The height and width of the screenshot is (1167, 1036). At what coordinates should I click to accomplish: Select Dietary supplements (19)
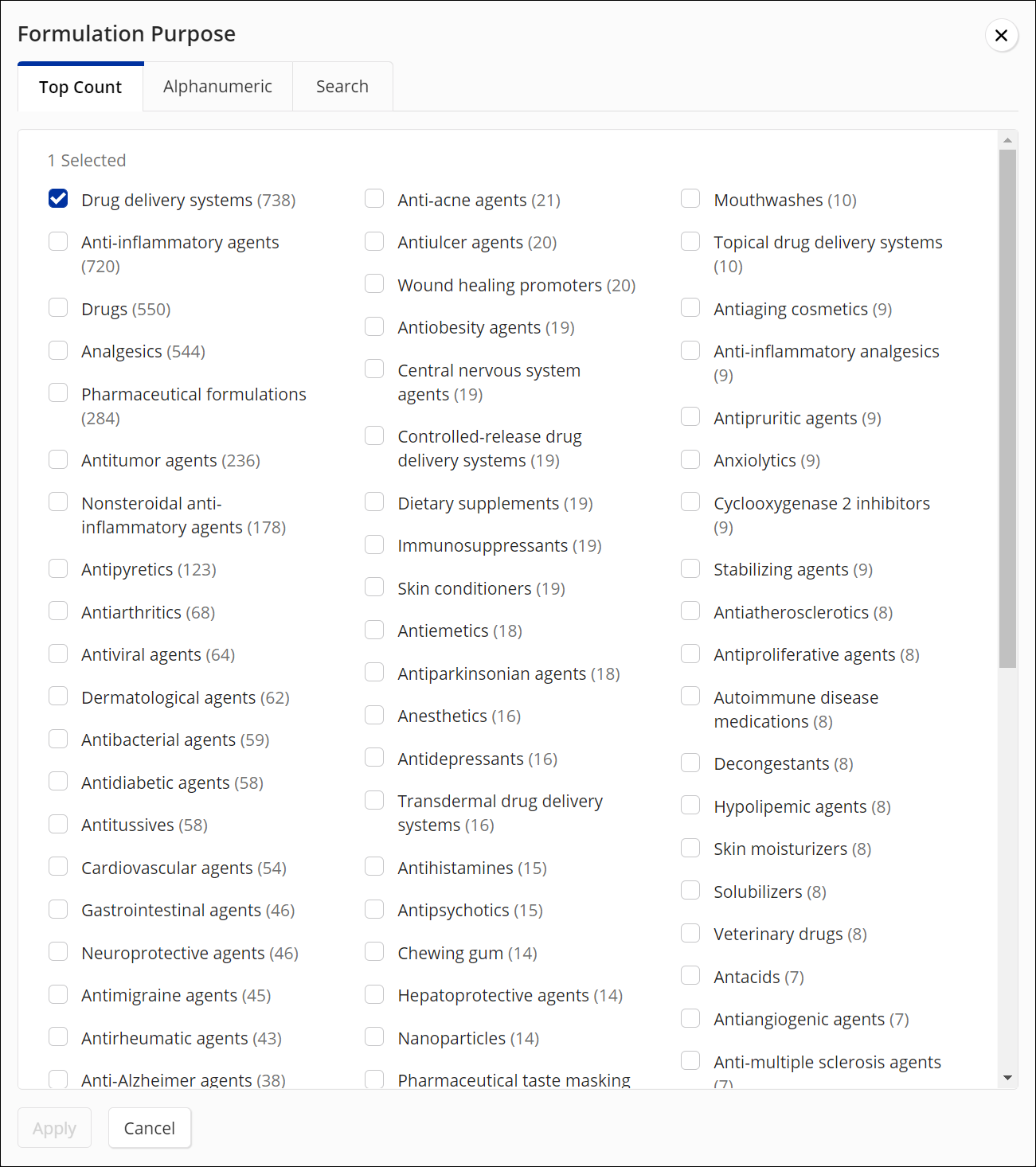click(x=374, y=502)
